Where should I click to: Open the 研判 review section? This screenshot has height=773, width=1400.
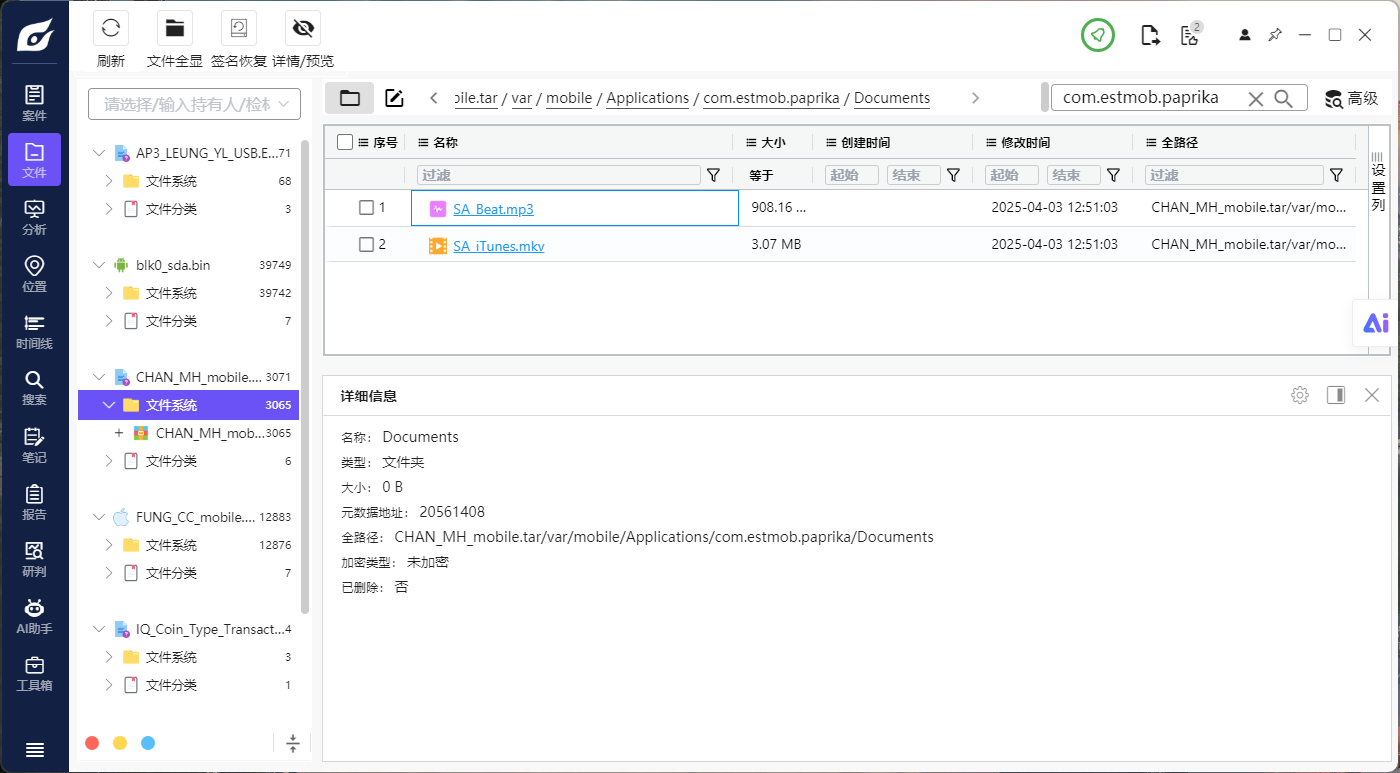[34, 559]
